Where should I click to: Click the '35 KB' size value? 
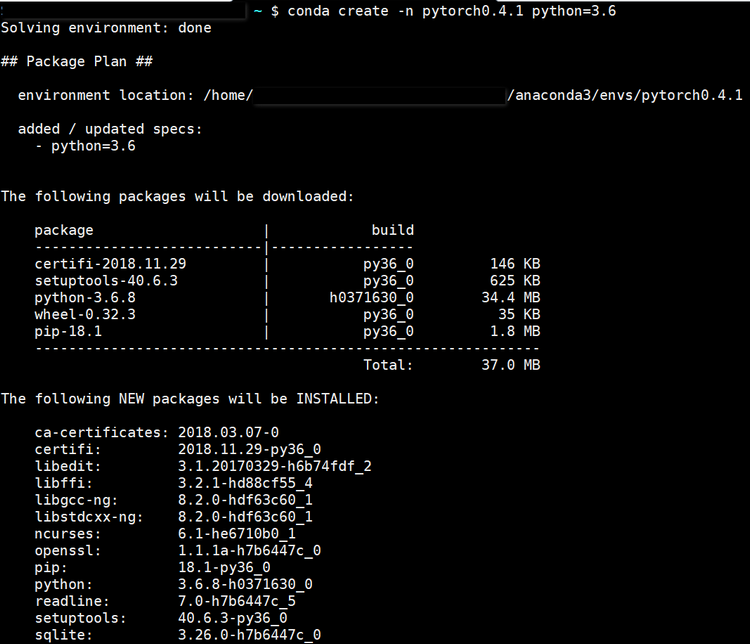pyautogui.click(x=519, y=315)
